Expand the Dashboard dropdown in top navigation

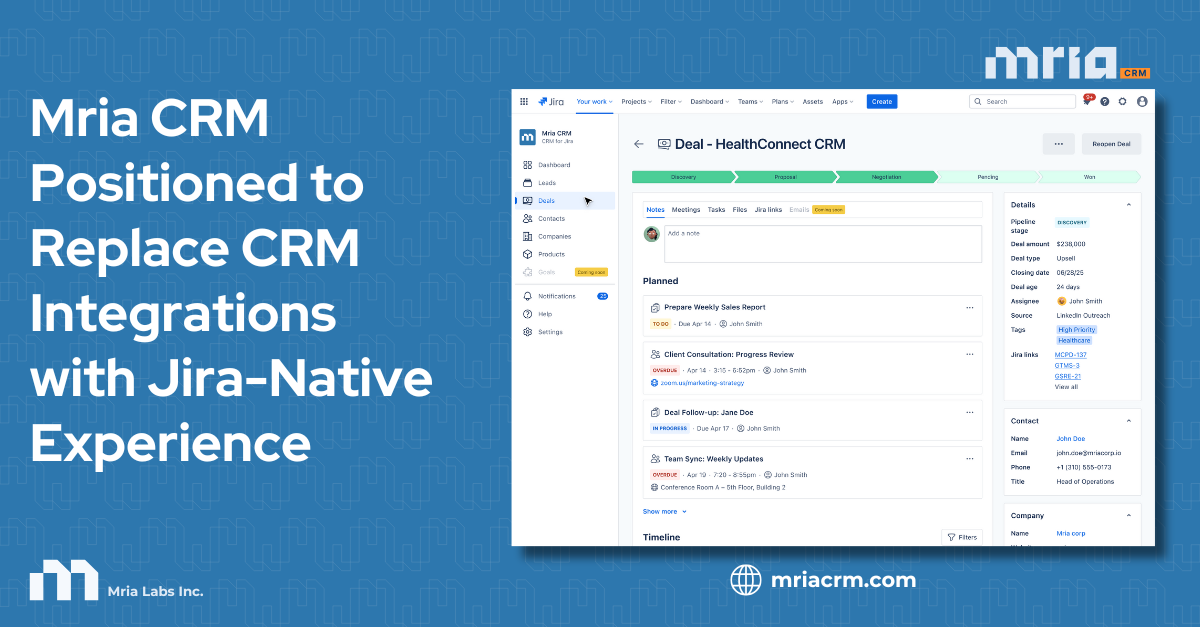pos(710,101)
